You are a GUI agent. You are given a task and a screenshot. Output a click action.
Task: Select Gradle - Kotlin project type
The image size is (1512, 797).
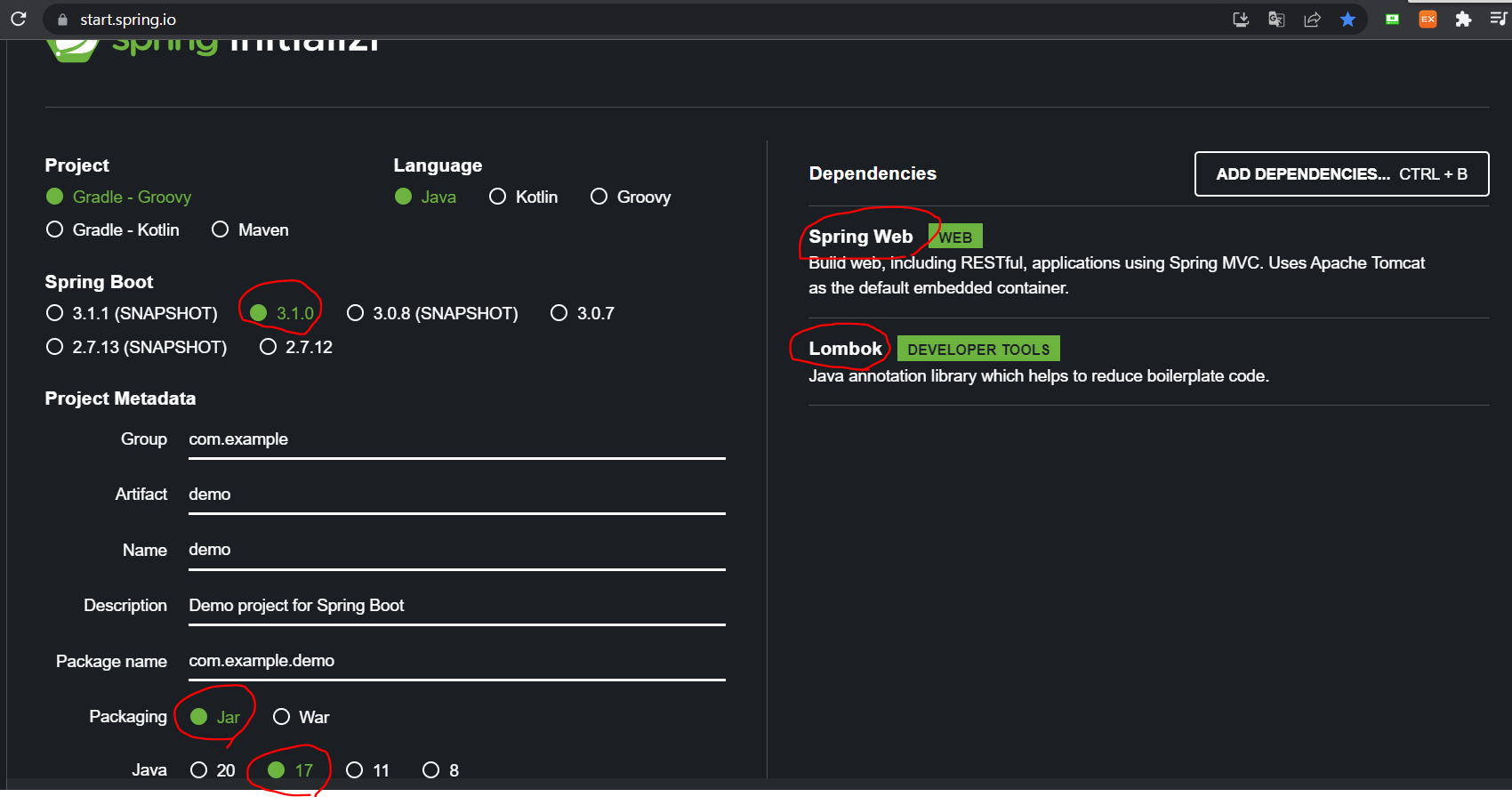pyautogui.click(x=112, y=229)
